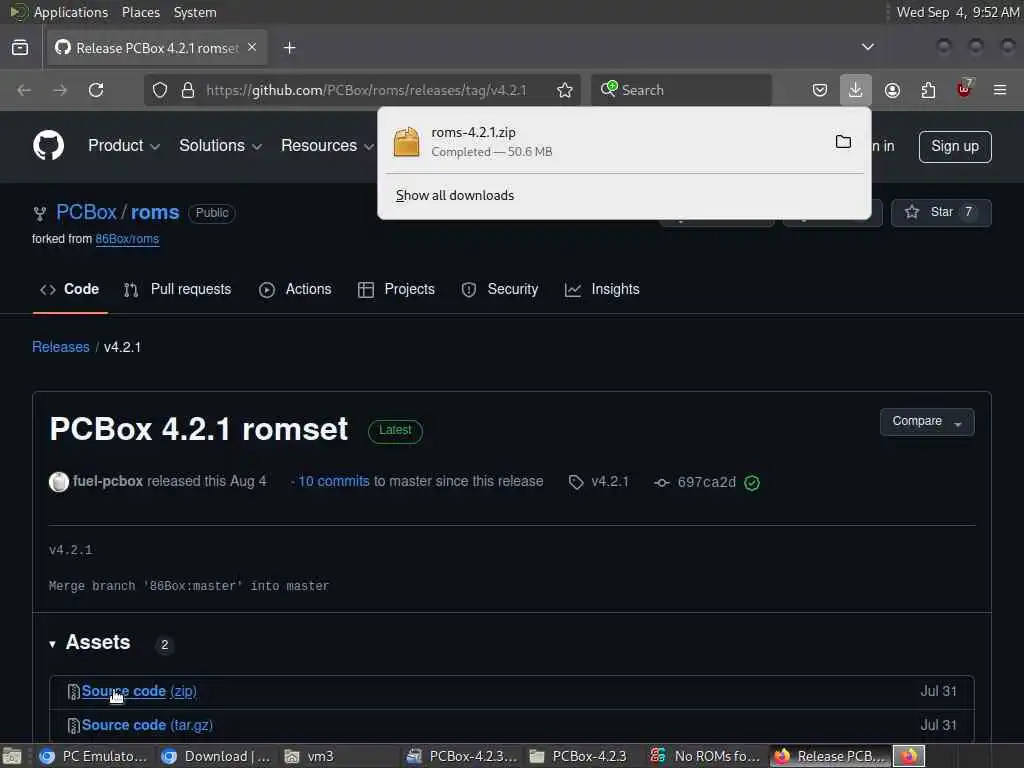This screenshot has height=768, width=1024.
Task: Open the System menu
Action: [195, 12]
